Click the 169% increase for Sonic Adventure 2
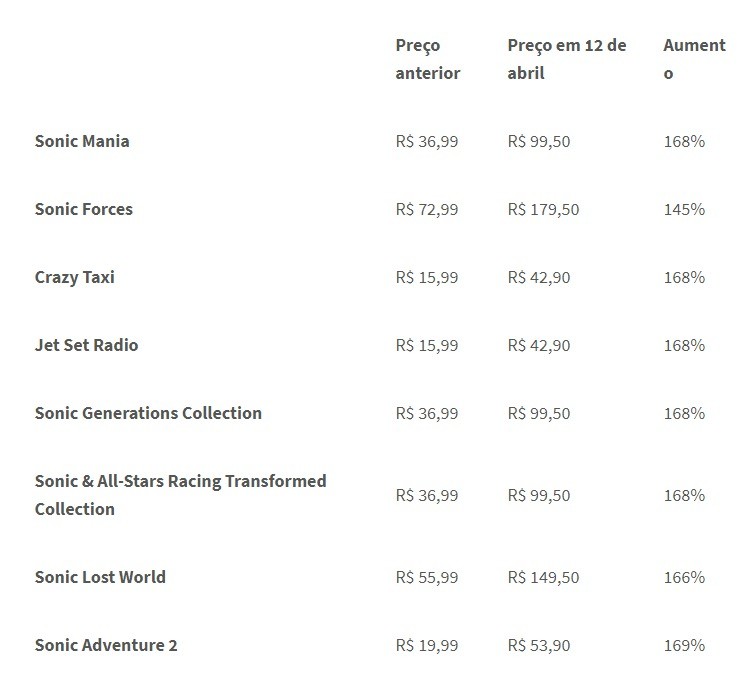Viewport: 744px width, 694px height. pyautogui.click(x=684, y=645)
